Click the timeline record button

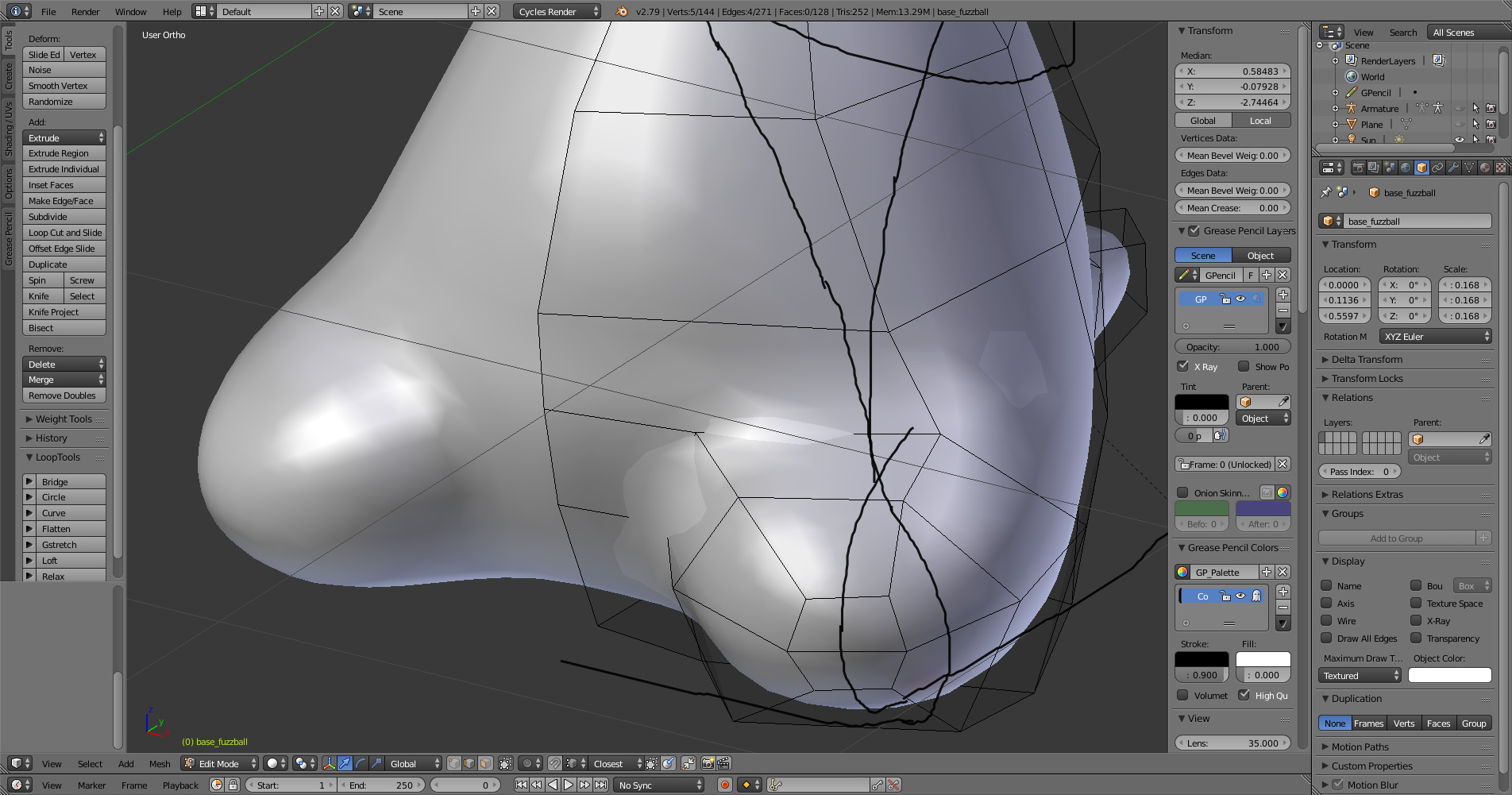724,785
